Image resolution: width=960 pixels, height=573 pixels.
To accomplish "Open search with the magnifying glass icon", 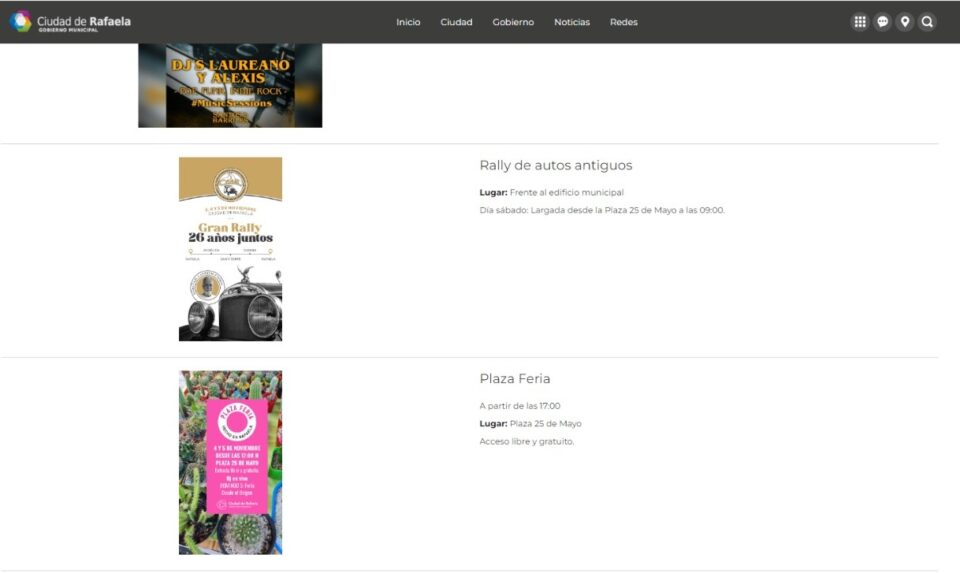I will pos(927,22).
